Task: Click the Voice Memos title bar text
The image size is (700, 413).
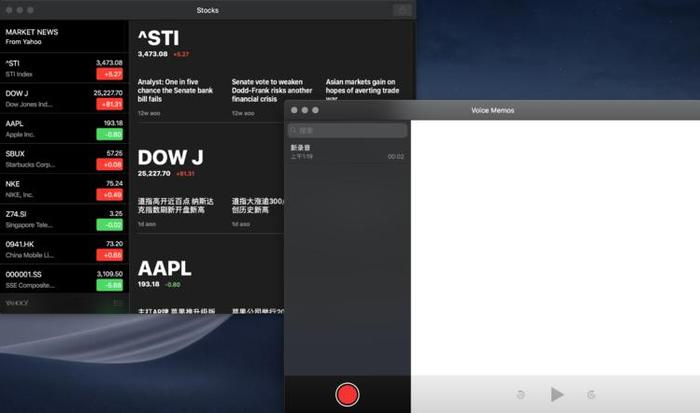Action: click(x=493, y=110)
